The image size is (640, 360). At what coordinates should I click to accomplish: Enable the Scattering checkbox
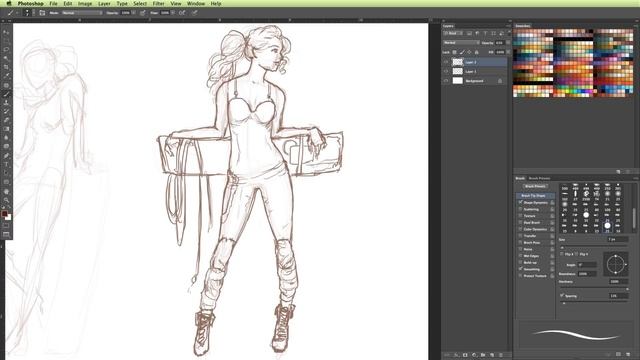coord(520,209)
